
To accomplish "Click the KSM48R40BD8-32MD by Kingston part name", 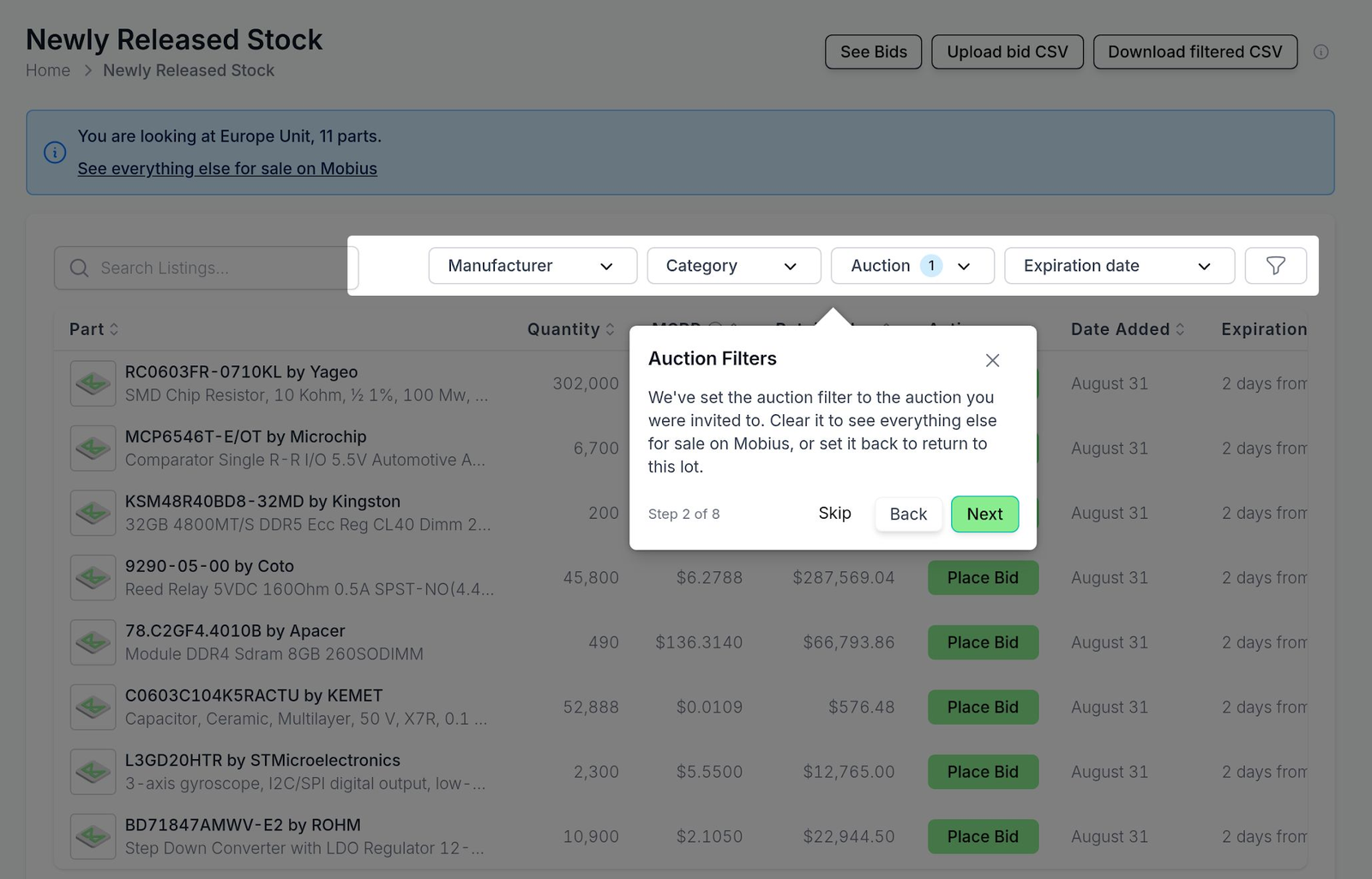I will [262, 502].
